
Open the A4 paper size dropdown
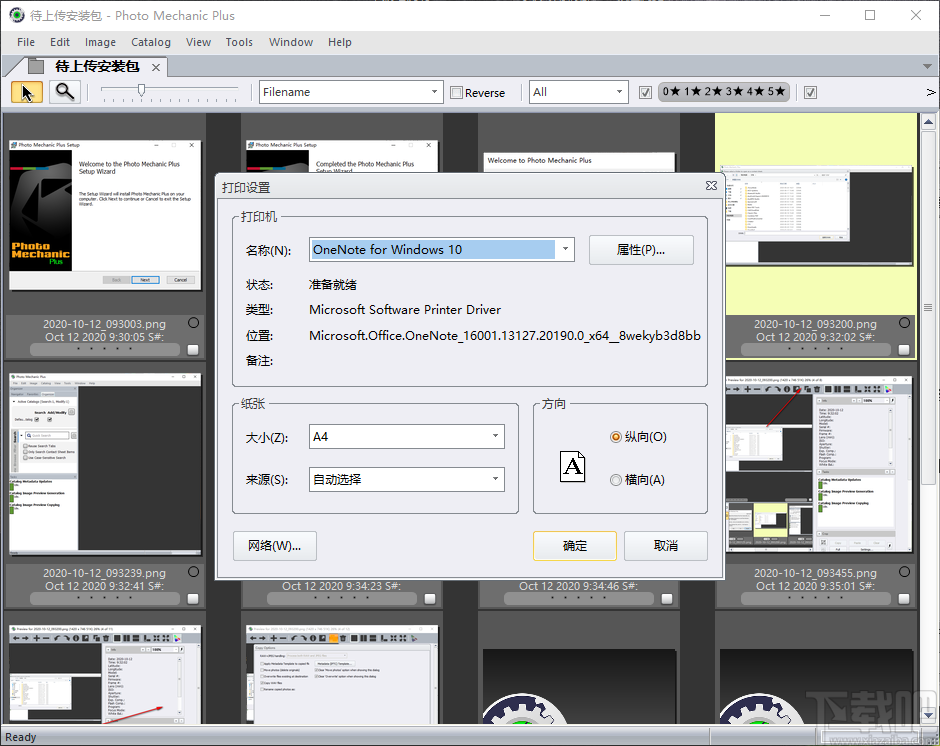tap(496, 436)
